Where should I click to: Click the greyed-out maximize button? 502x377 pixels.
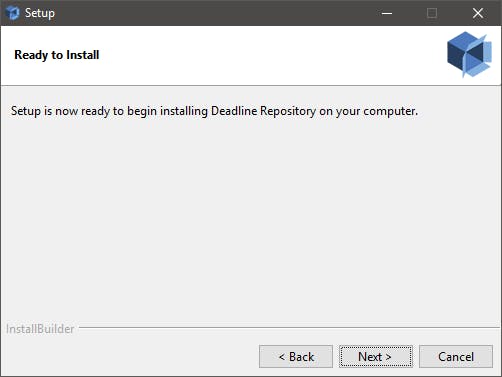coord(432,13)
